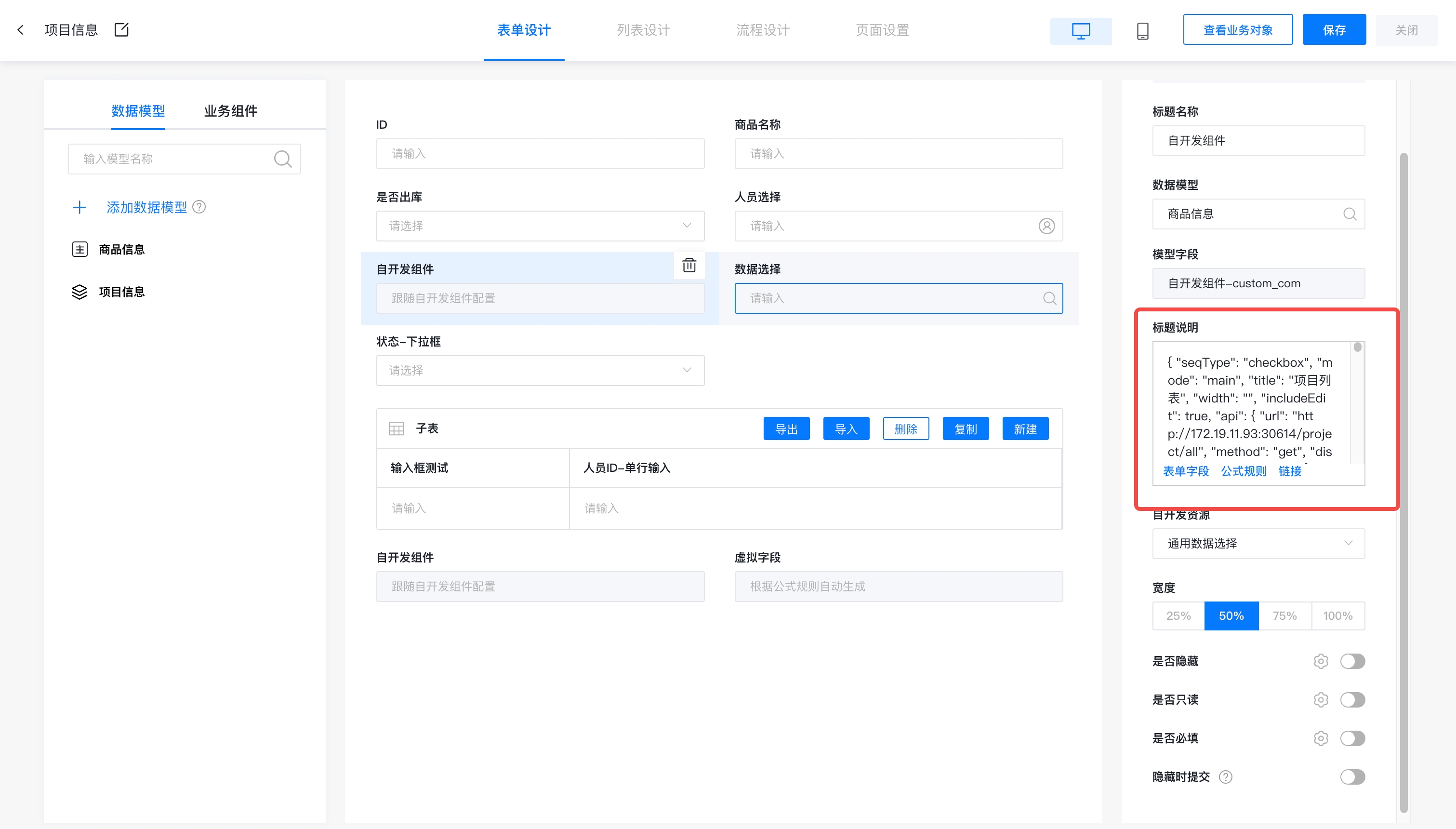
Task: Toggle the 是否隐藏 switch
Action: pyautogui.click(x=1352, y=661)
